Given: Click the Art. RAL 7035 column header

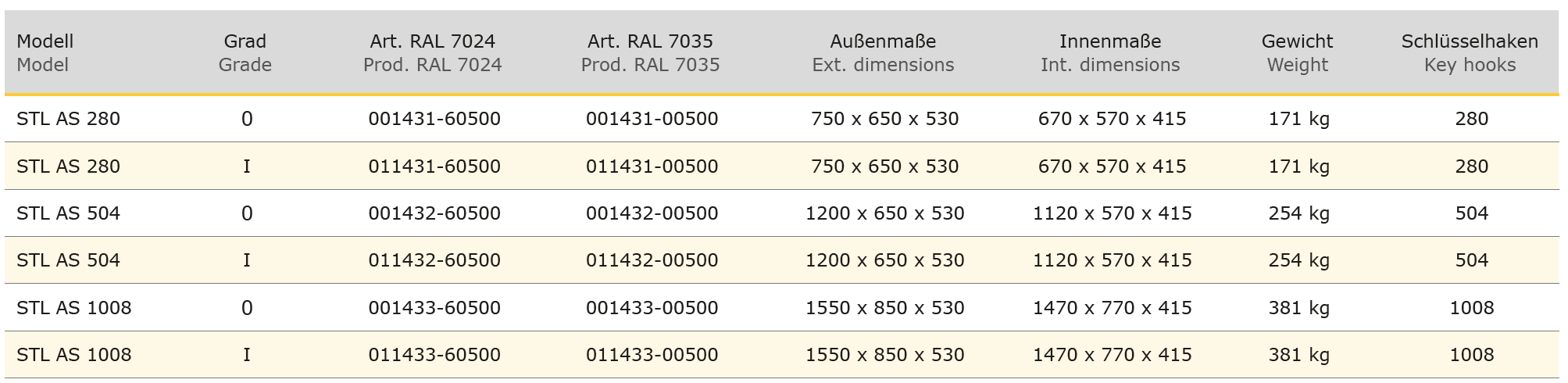Looking at the screenshot, I should 651,53.
